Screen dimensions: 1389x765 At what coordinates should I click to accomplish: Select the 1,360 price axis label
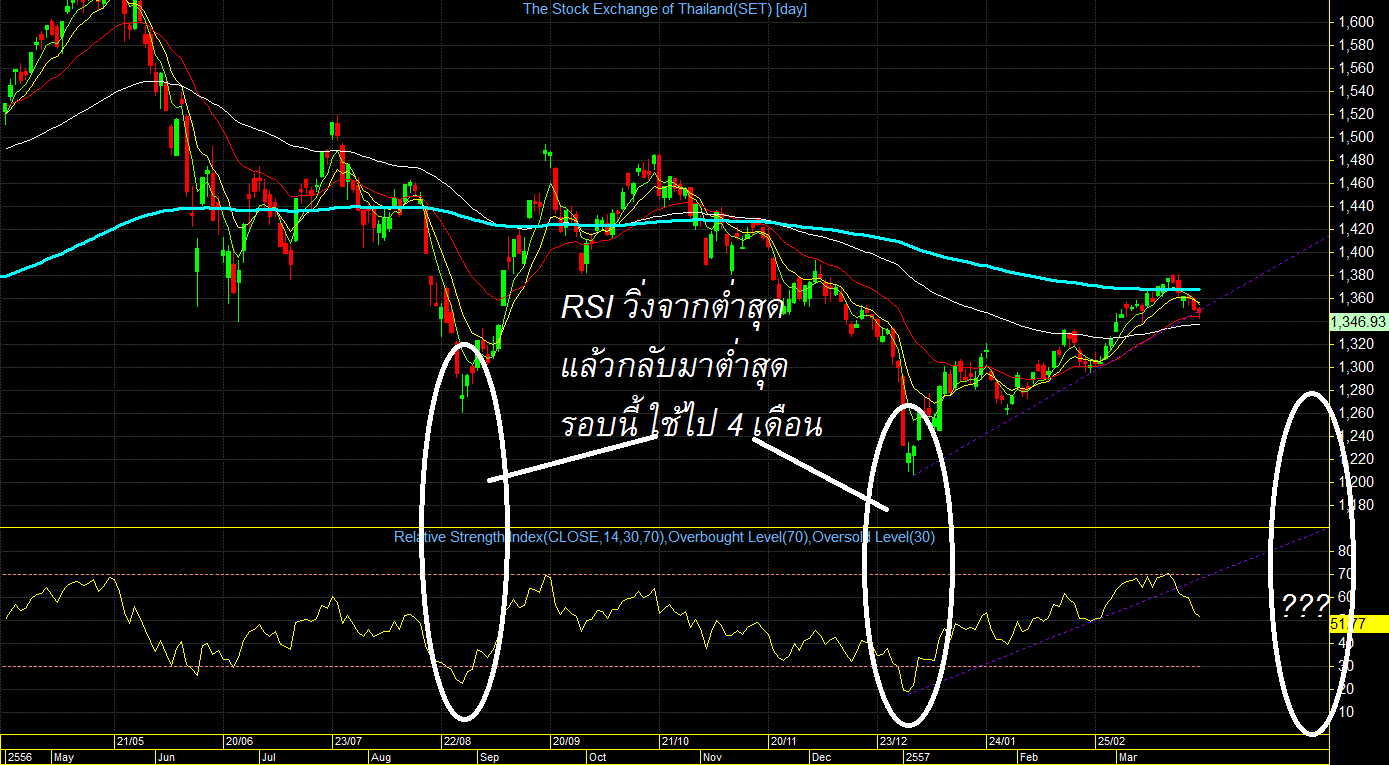(1354, 298)
